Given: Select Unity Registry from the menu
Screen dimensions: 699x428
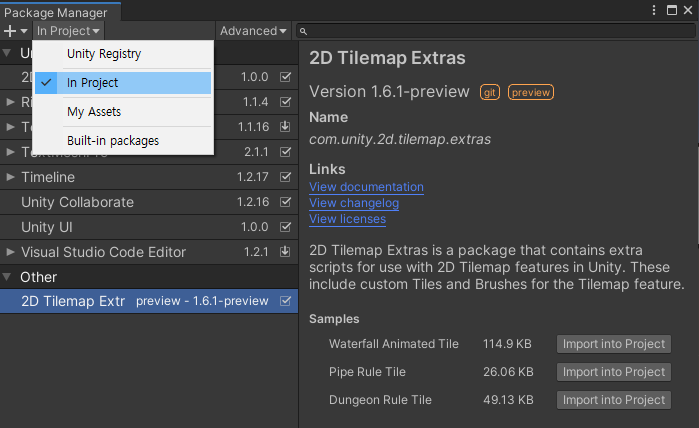Looking at the screenshot, I should point(123,54).
